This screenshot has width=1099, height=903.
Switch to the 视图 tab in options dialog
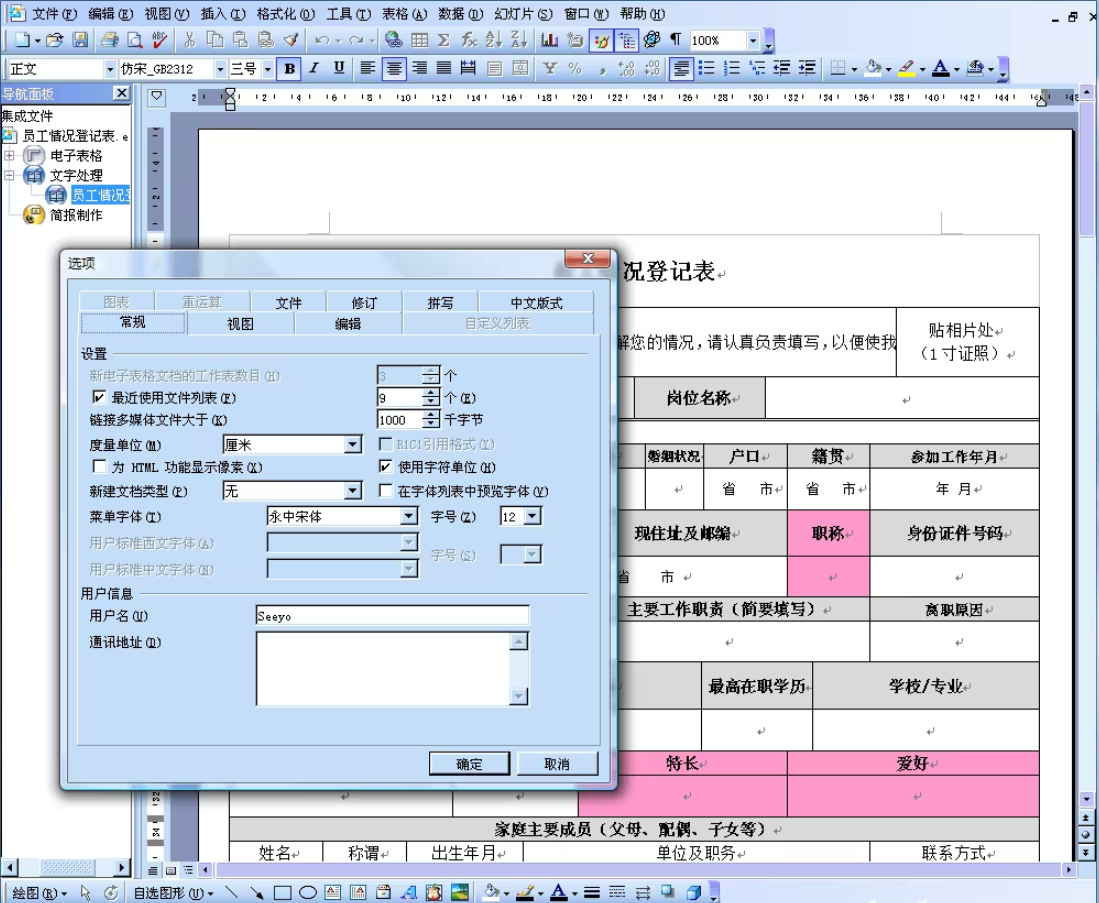[x=240, y=324]
